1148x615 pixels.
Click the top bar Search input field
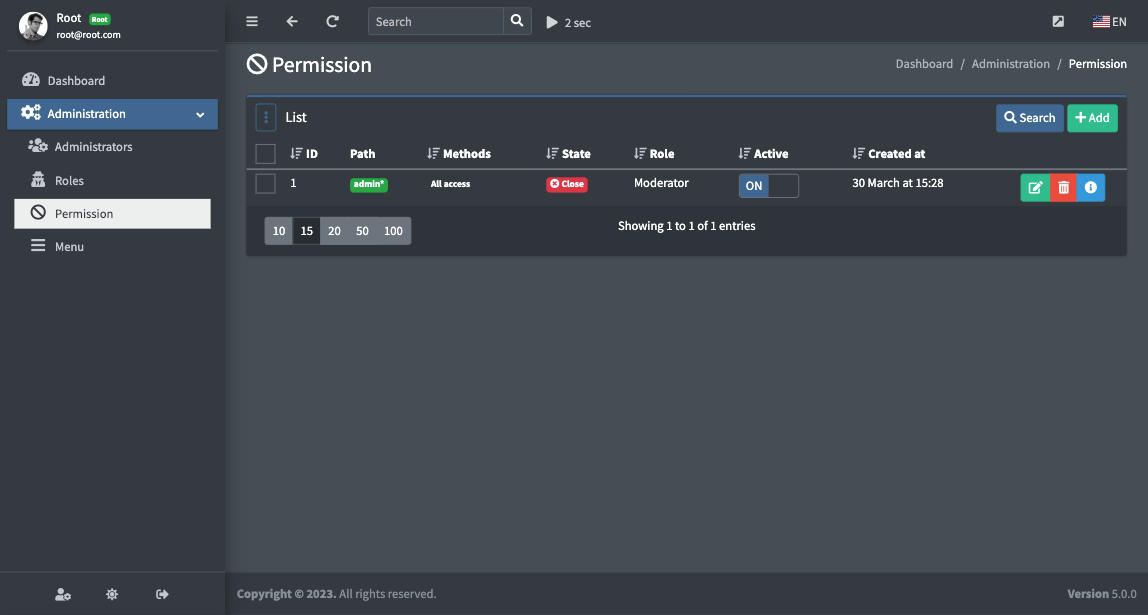click(x=435, y=21)
